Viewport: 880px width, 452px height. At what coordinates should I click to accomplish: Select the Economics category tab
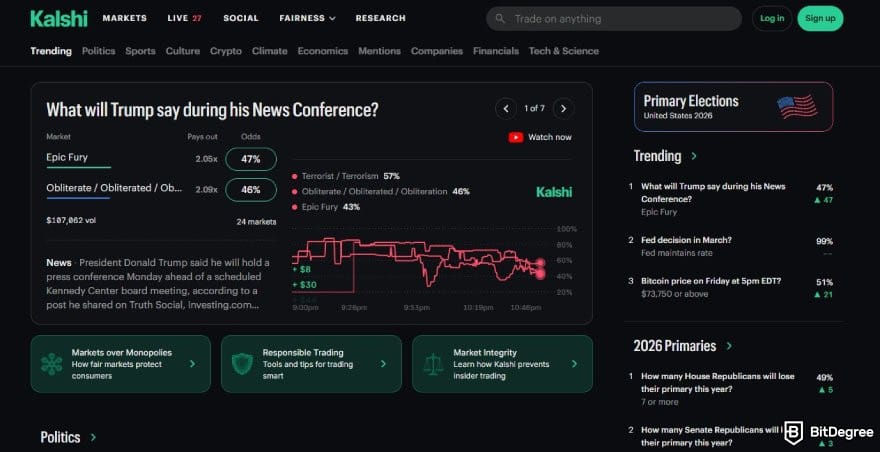pos(323,51)
